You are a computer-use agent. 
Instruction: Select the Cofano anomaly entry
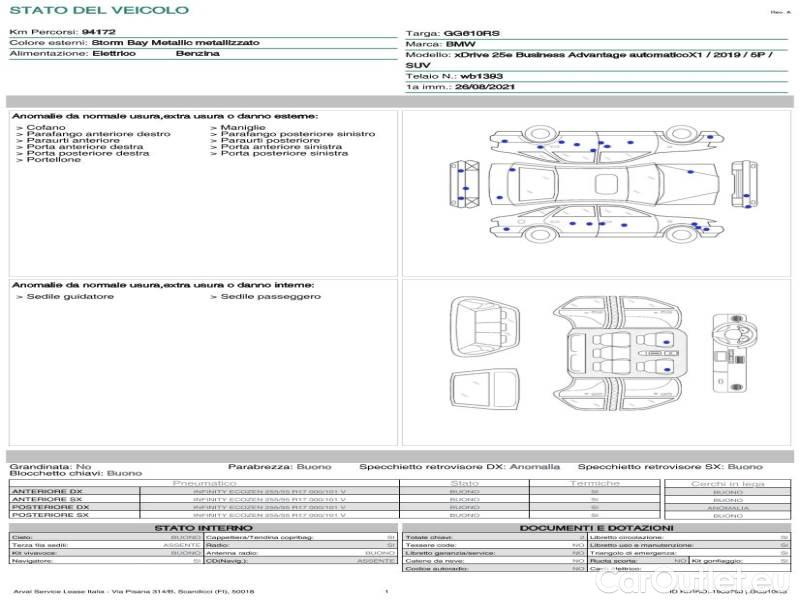[x=46, y=128]
